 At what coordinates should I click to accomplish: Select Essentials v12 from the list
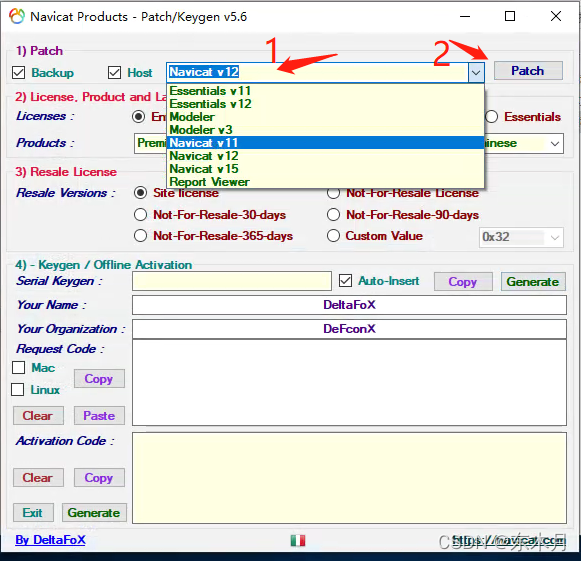click(326, 104)
